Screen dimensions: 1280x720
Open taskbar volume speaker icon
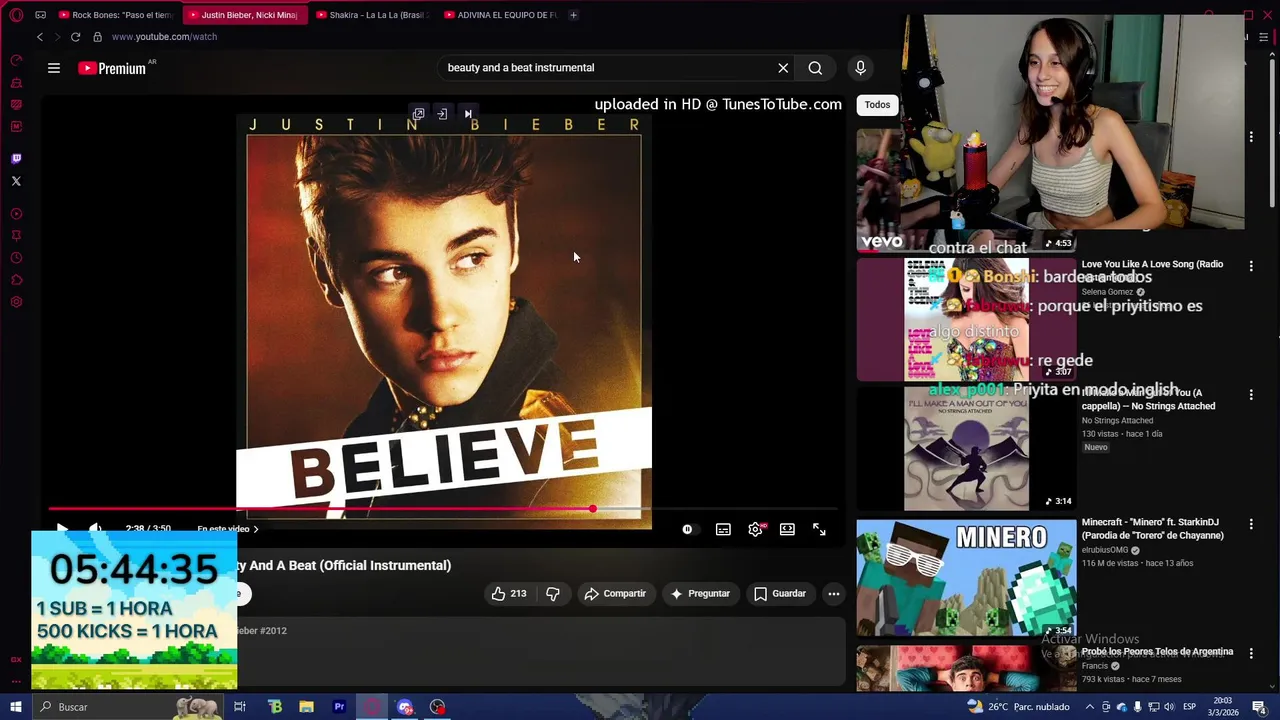(1168, 707)
